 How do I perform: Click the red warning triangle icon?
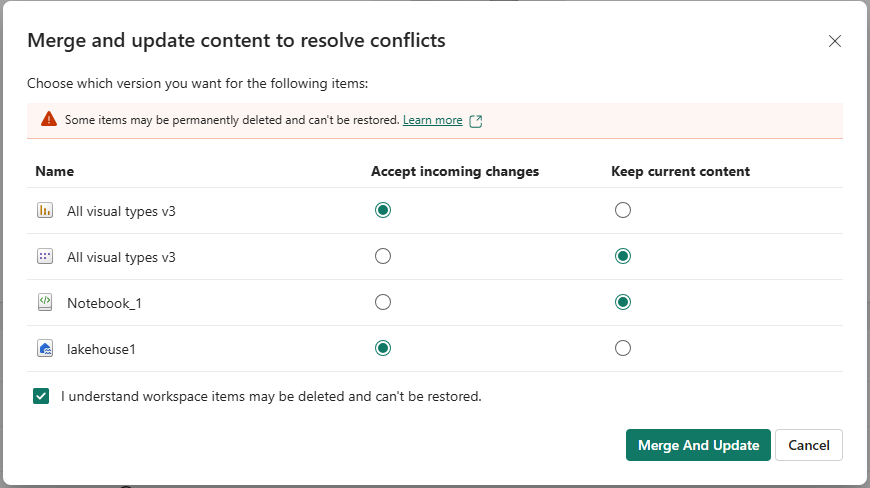click(49, 119)
